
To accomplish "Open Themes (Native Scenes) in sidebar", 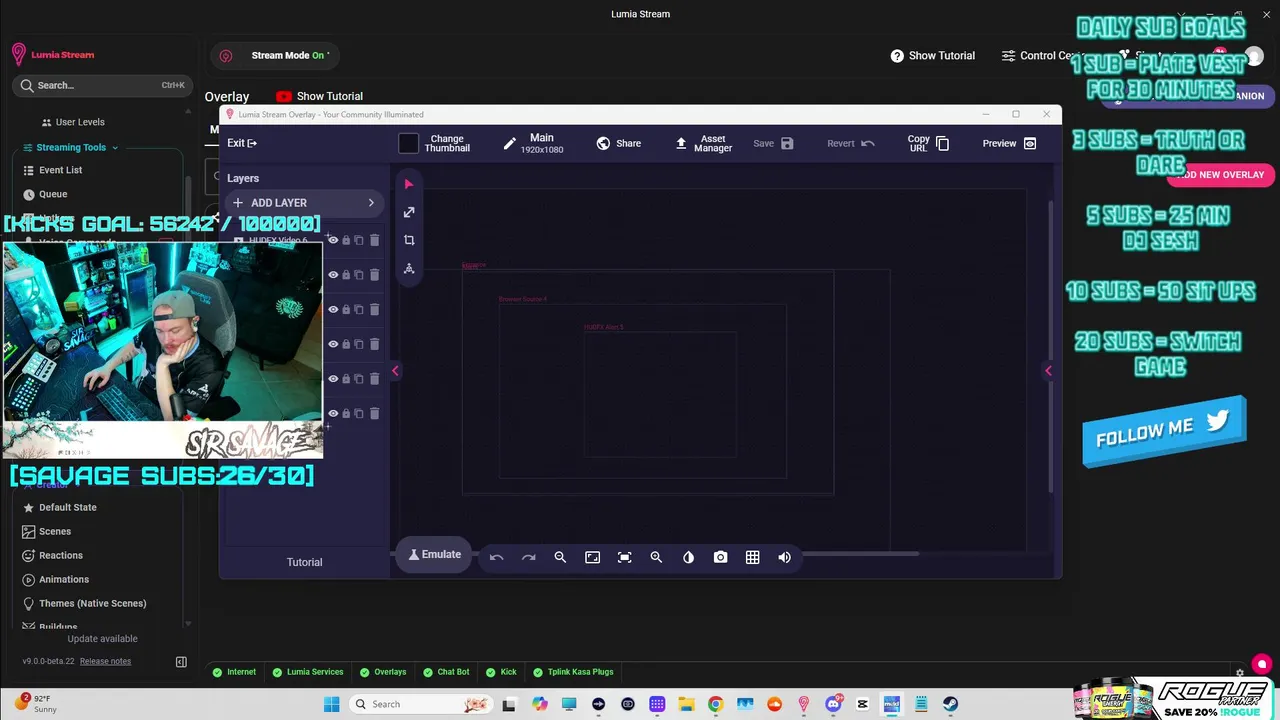I will pyautogui.click(x=92, y=603).
